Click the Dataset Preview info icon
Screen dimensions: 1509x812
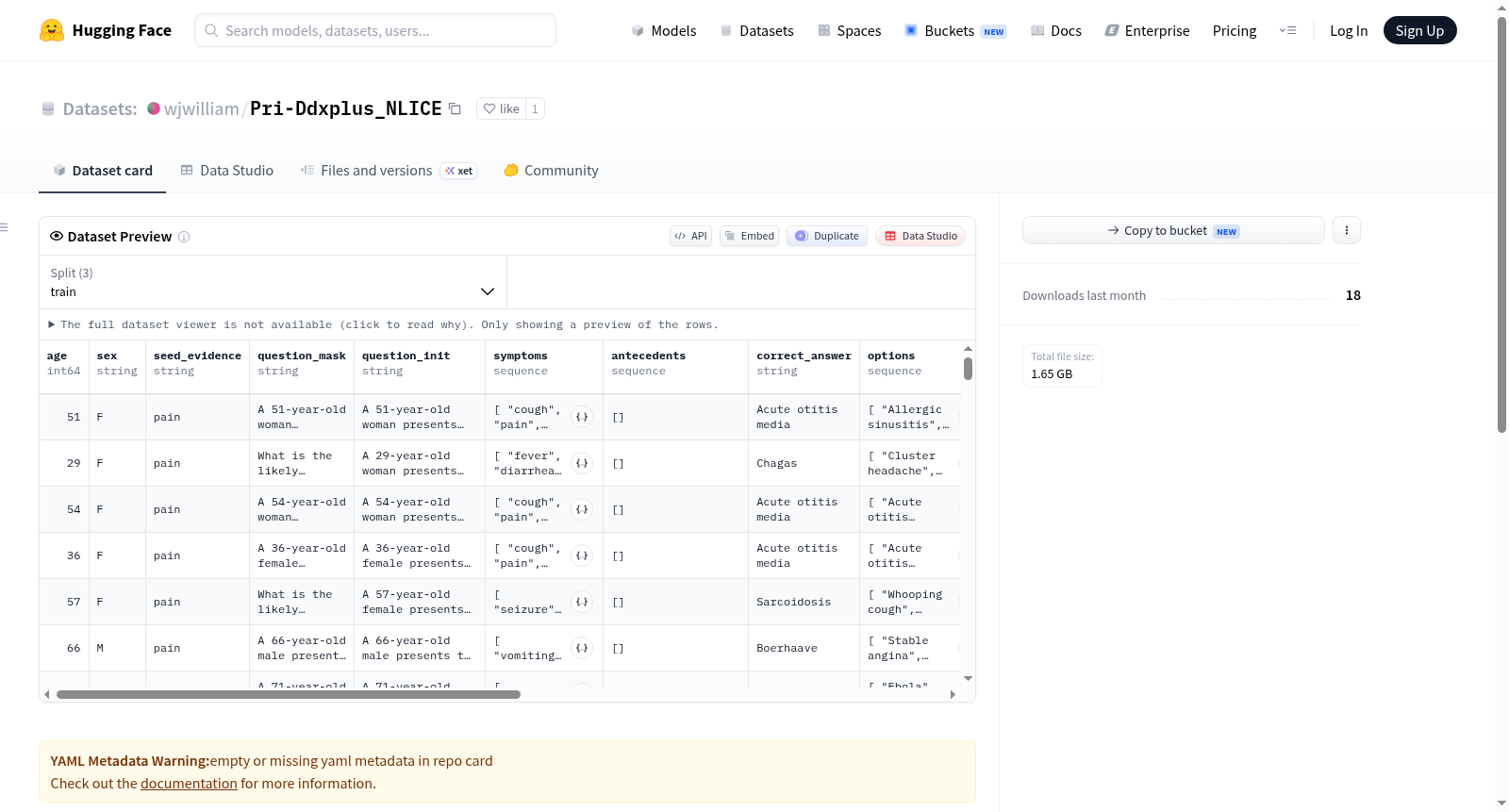[x=184, y=237]
